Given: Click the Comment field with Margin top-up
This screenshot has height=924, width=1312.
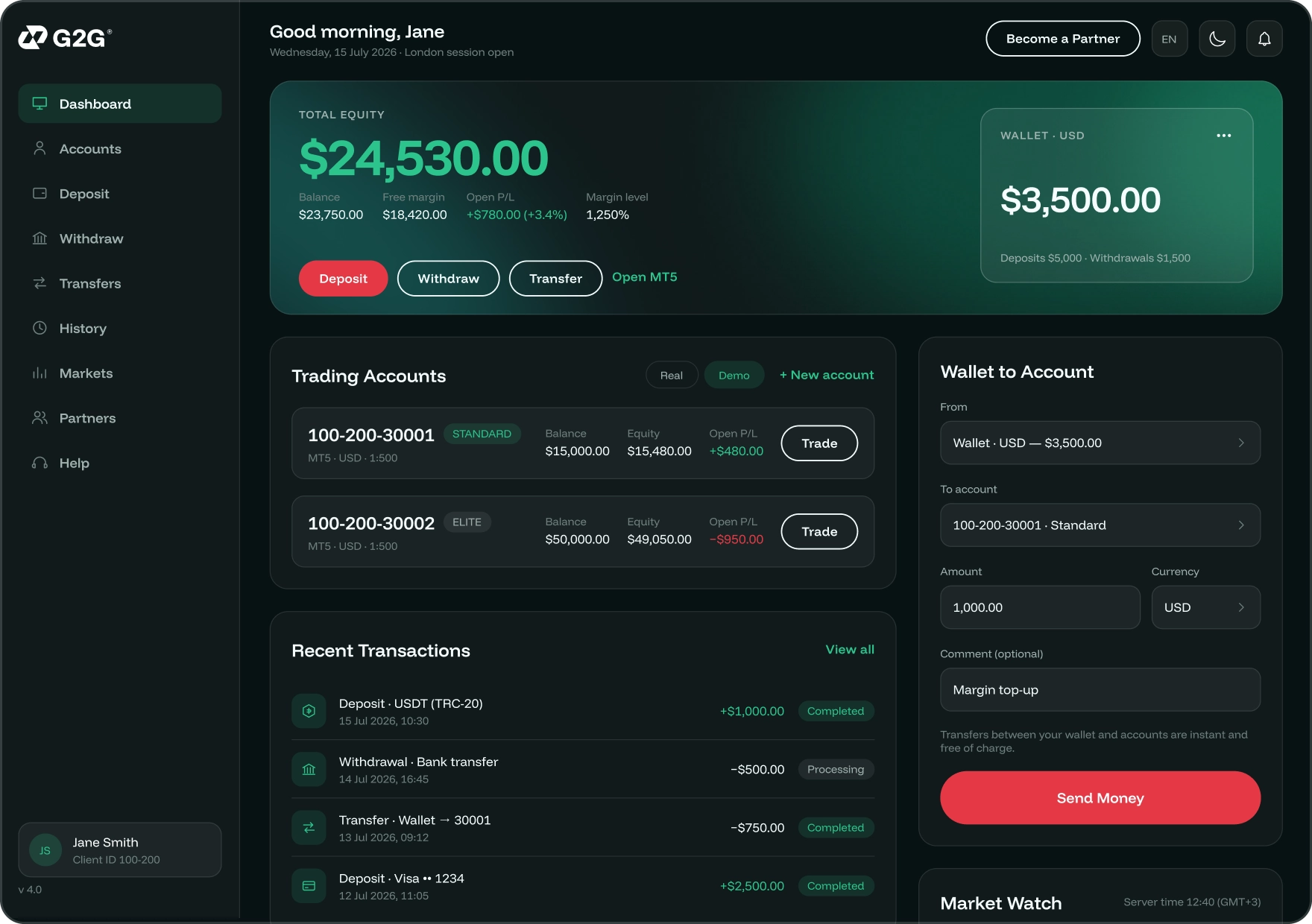Looking at the screenshot, I should coord(1100,690).
